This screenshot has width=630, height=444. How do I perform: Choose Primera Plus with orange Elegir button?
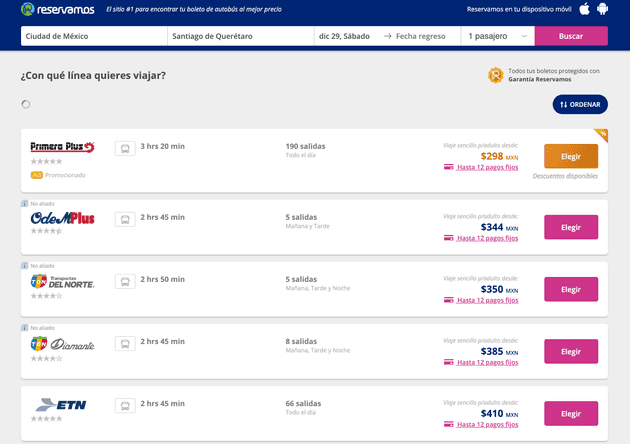point(571,156)
